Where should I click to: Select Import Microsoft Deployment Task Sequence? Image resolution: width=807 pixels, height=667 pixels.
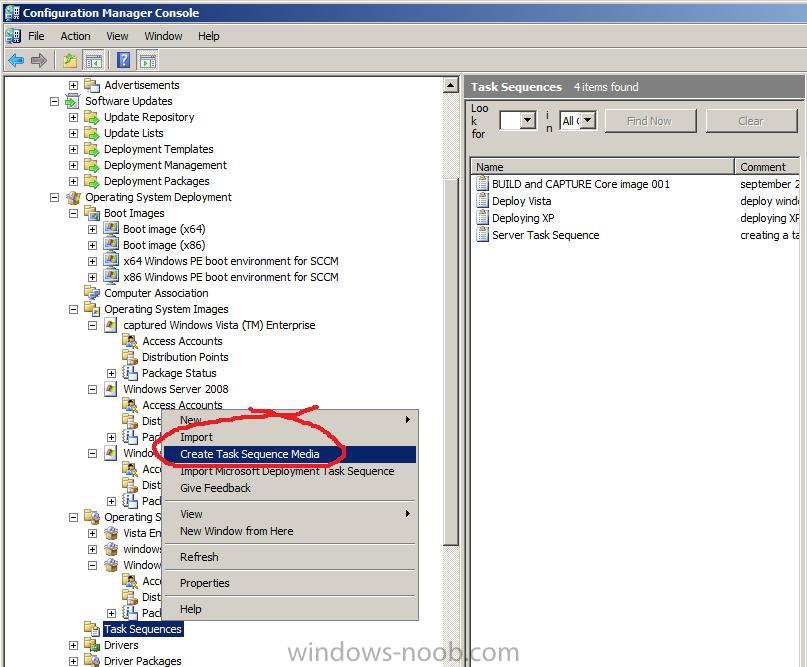(290, 471)
